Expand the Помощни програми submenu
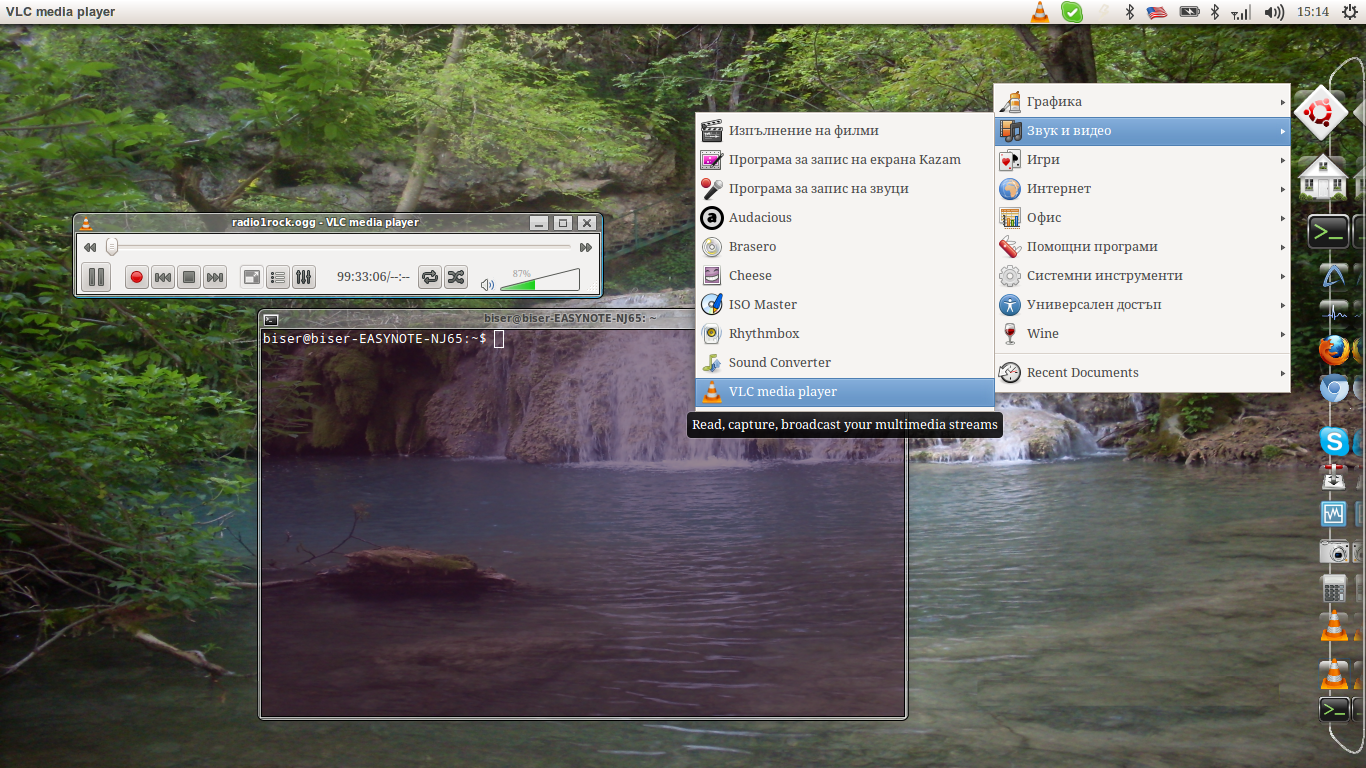This screenshot has height=768, width=1366. (x=1142, y=246)
